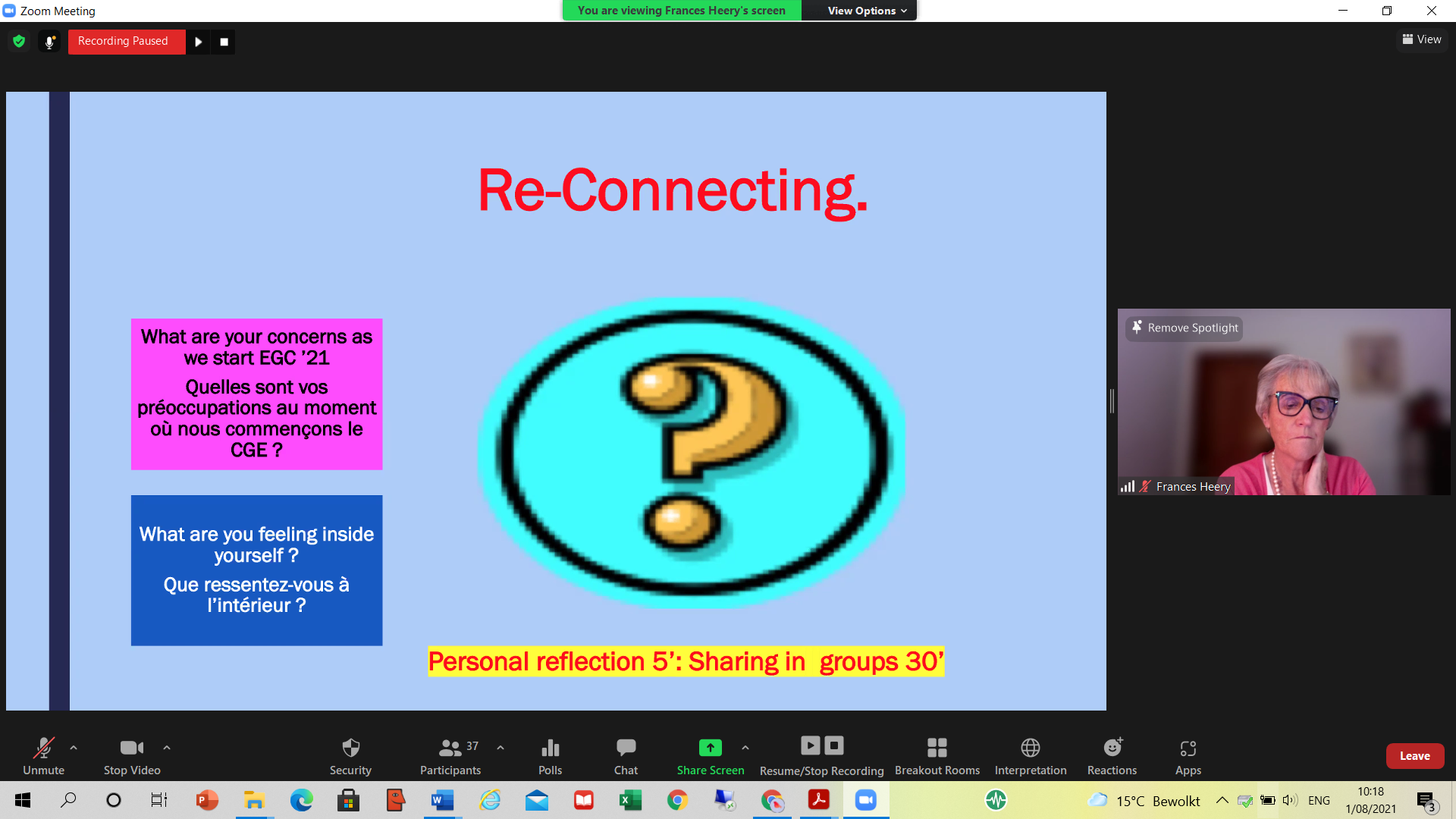Viewport: 1456px width, 819px height.
Task: Open the View layout menu
Action: point(1422,39)
